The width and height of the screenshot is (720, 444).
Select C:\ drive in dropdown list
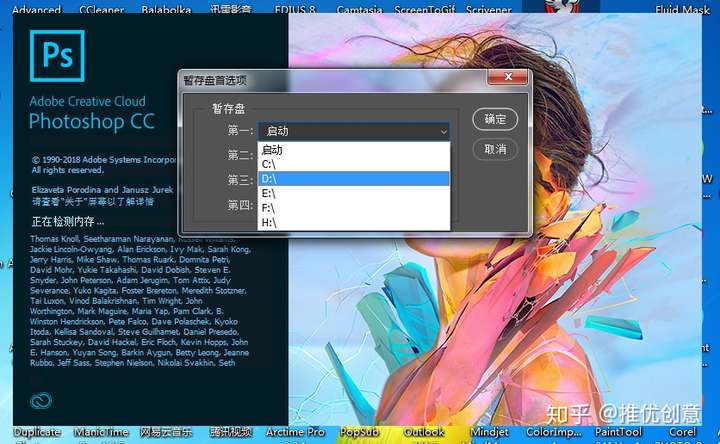(x=354, y=164)
